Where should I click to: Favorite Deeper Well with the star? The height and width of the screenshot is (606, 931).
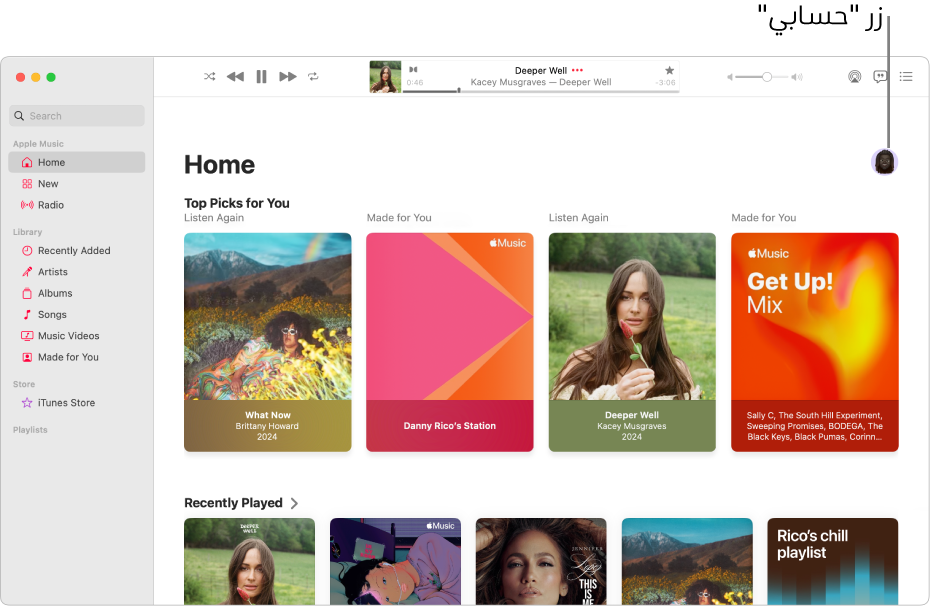[669, 71]
